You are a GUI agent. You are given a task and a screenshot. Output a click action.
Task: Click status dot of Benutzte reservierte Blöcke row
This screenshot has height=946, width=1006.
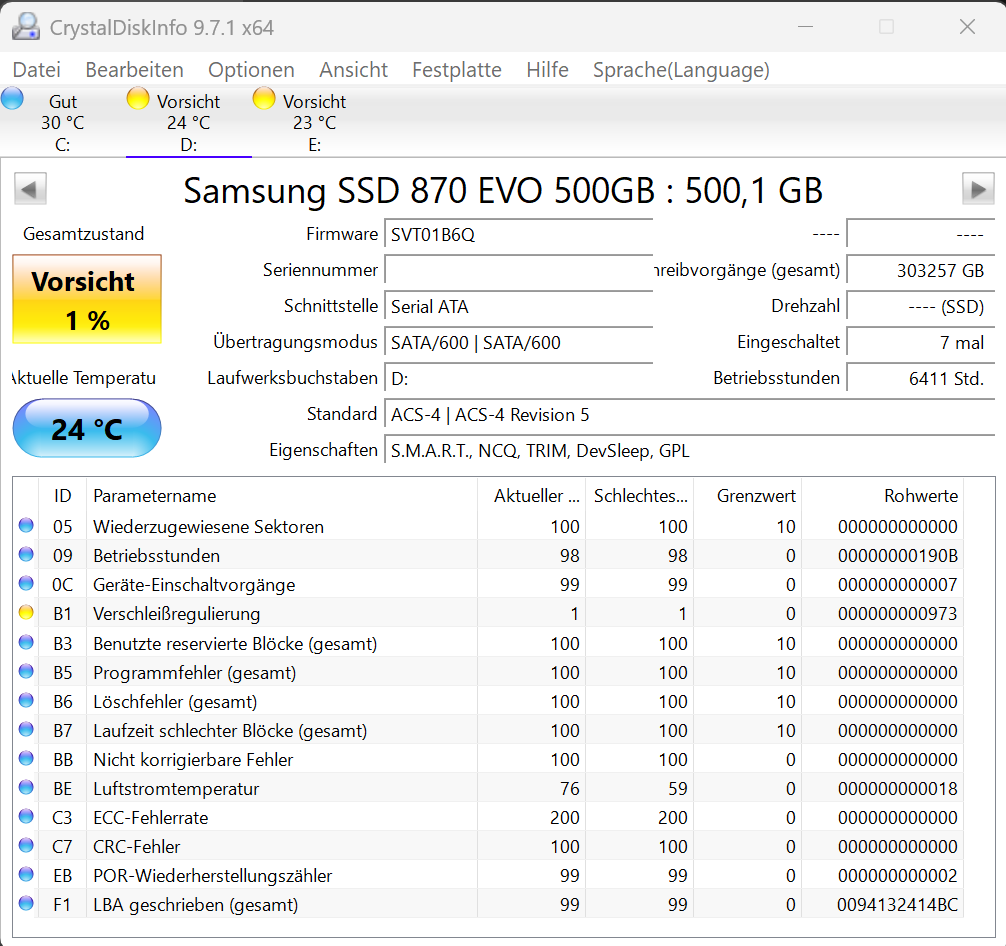26,642
